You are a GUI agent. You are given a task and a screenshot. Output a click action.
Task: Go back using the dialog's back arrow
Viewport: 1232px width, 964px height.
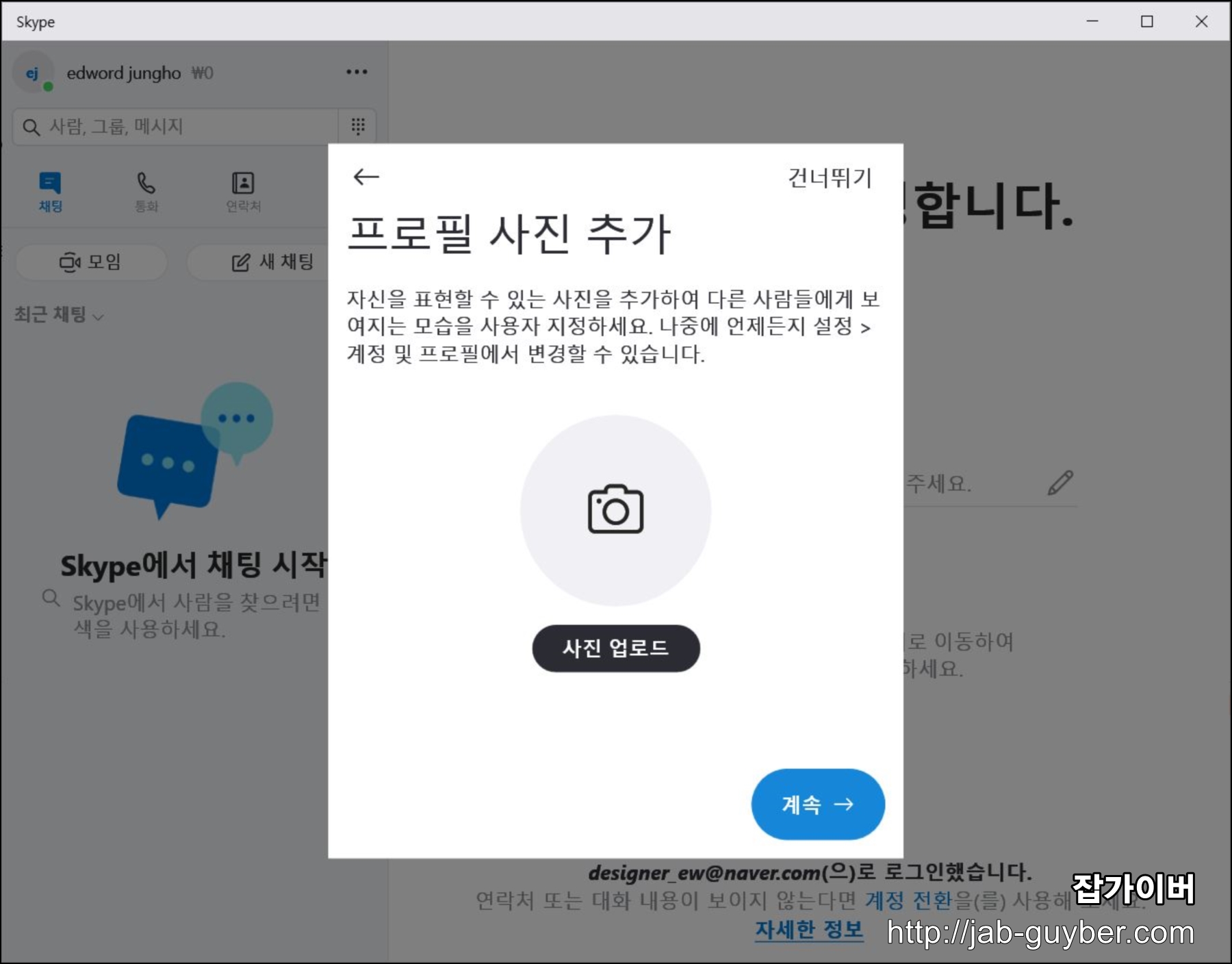366,177
